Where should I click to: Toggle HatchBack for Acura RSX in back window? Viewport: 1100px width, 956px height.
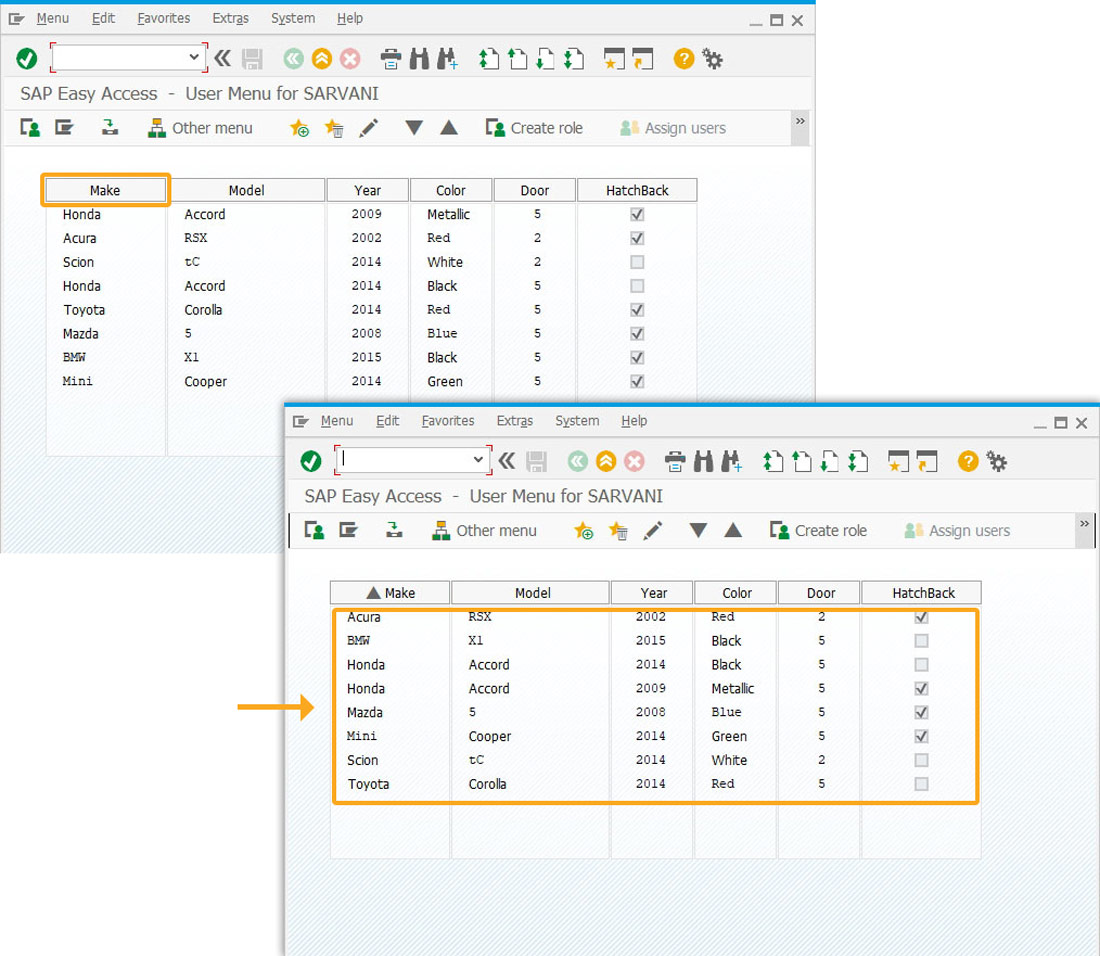pyautogui.click(x=637, y=238)
